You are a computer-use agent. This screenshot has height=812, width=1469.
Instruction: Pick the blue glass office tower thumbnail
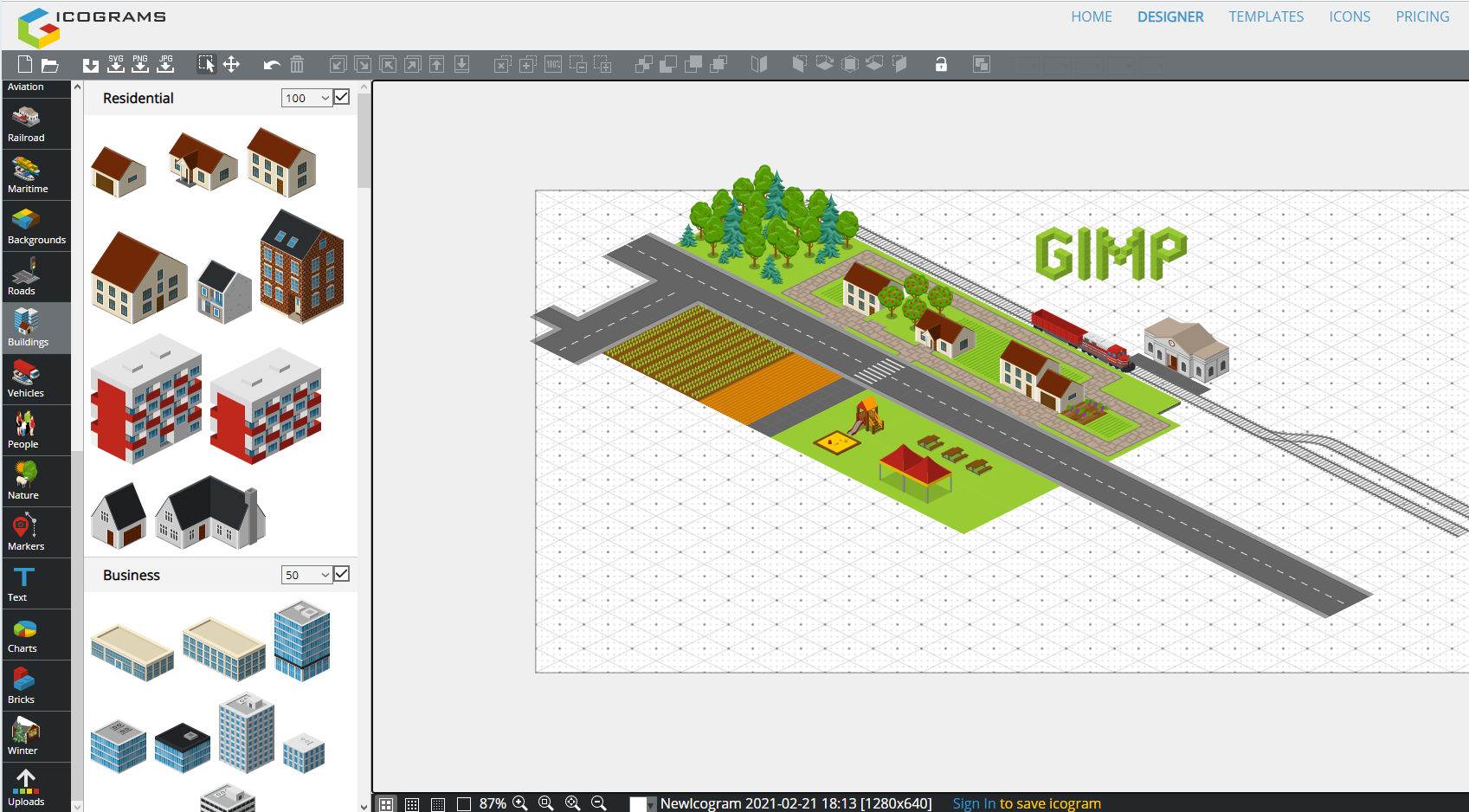point(302,641)
